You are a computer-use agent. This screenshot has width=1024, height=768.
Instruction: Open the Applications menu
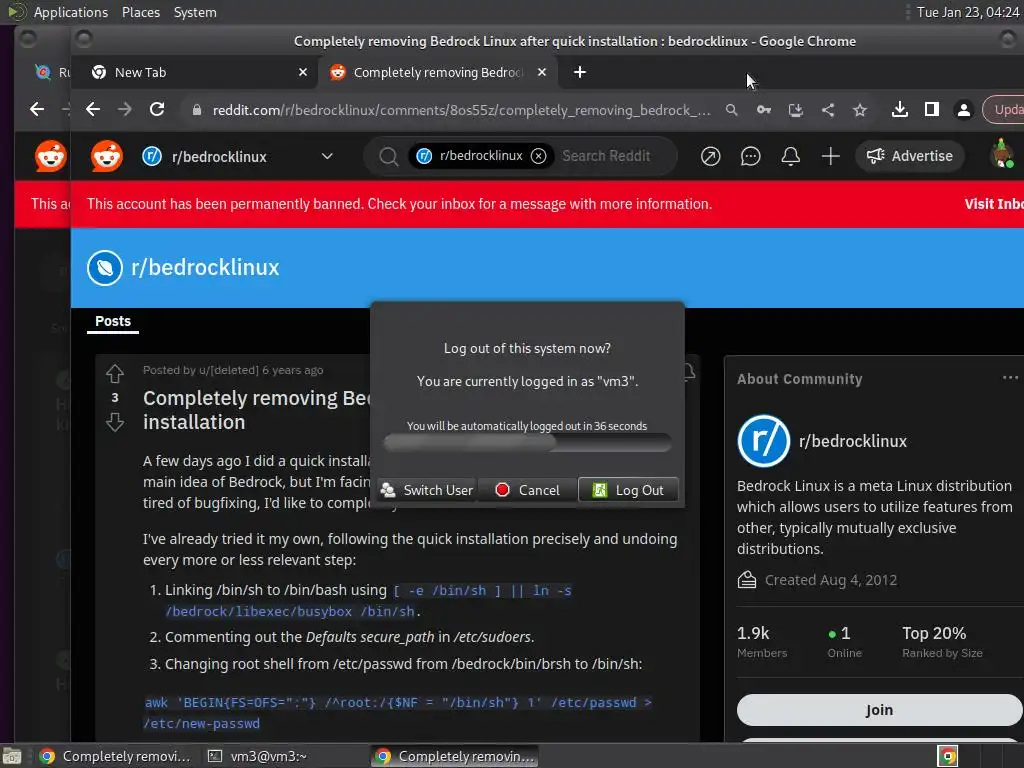pyautogui.click(x=71, y=12)
